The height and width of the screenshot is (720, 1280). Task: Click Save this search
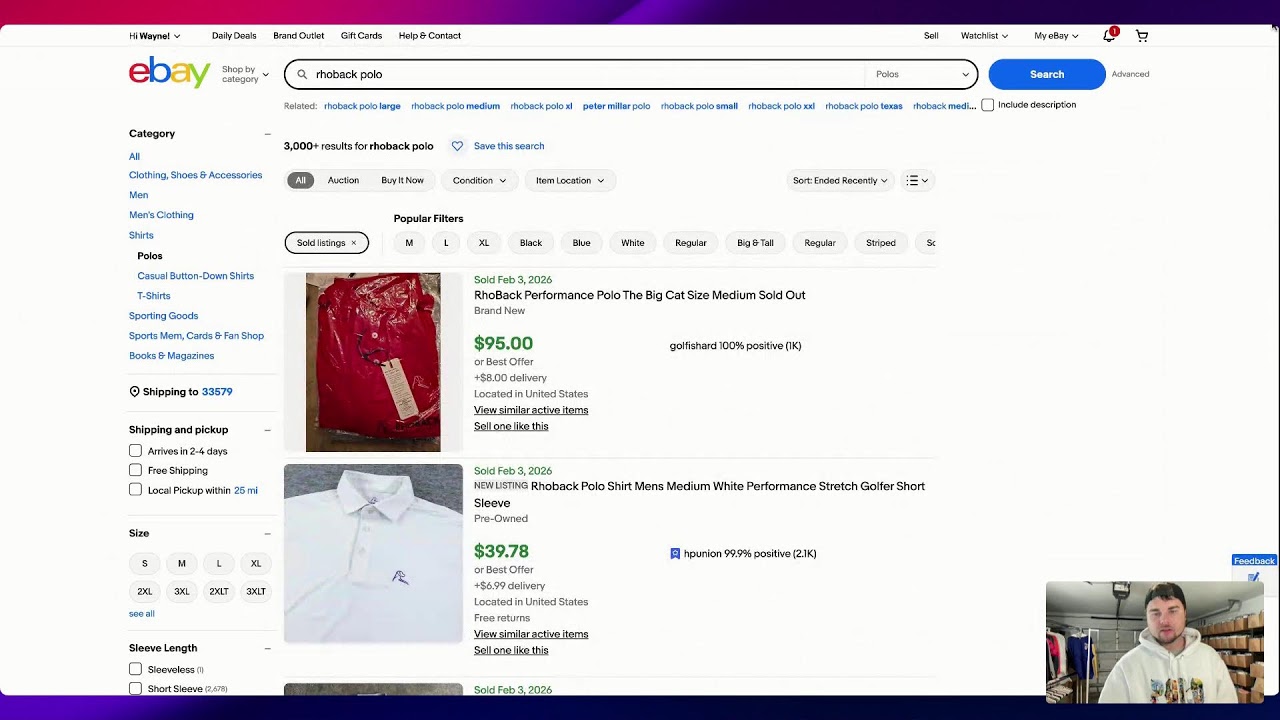click(x=509, y=146)
